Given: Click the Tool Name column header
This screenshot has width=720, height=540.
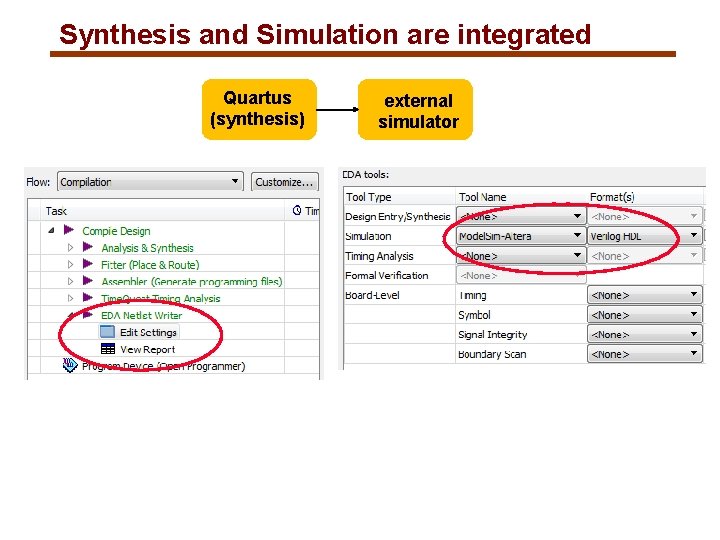Looking at the screenshot, I should pos(483,197).
